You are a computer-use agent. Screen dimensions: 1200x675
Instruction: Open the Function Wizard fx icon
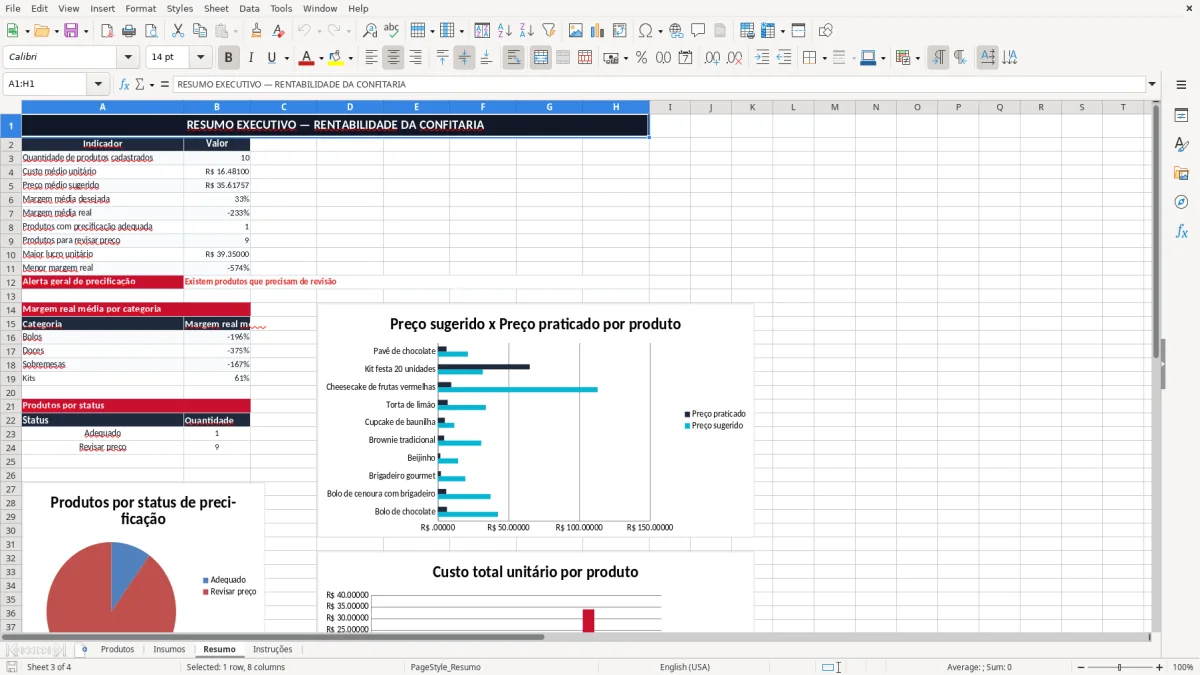pyautogui.click(x=124, y=85)
